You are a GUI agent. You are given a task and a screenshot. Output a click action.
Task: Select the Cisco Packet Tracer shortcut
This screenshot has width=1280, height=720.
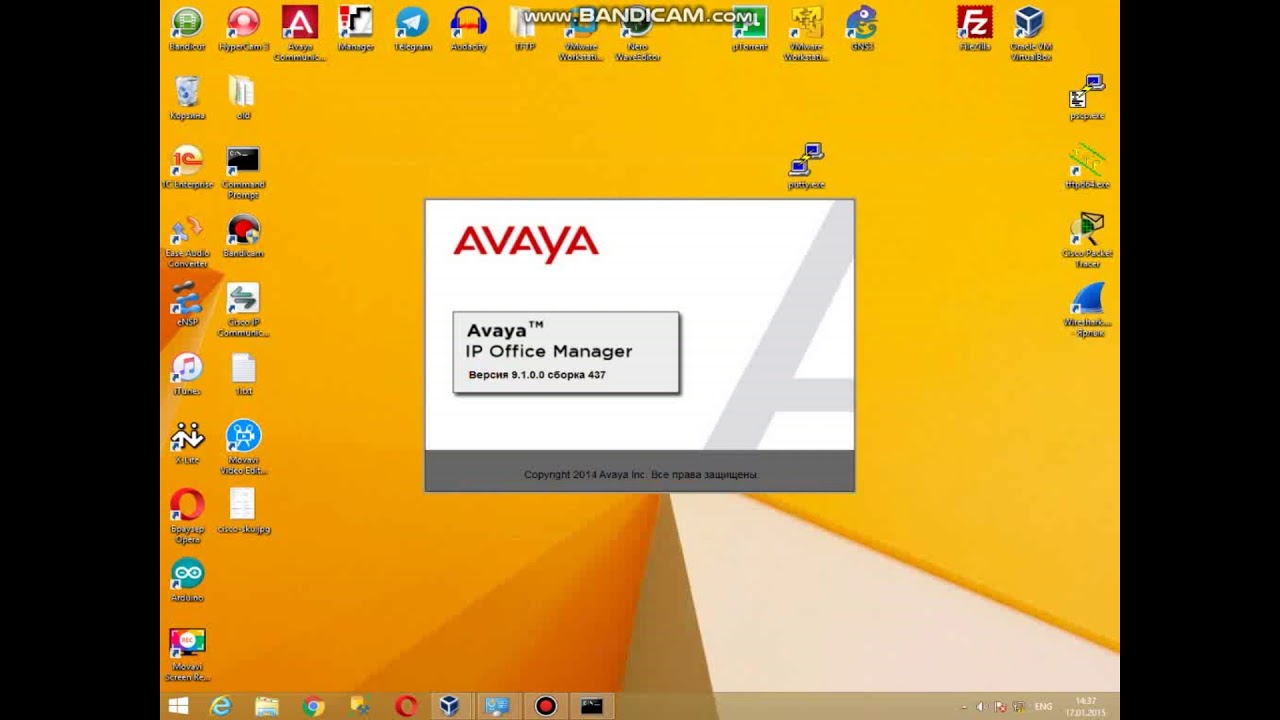(1086, 241)
